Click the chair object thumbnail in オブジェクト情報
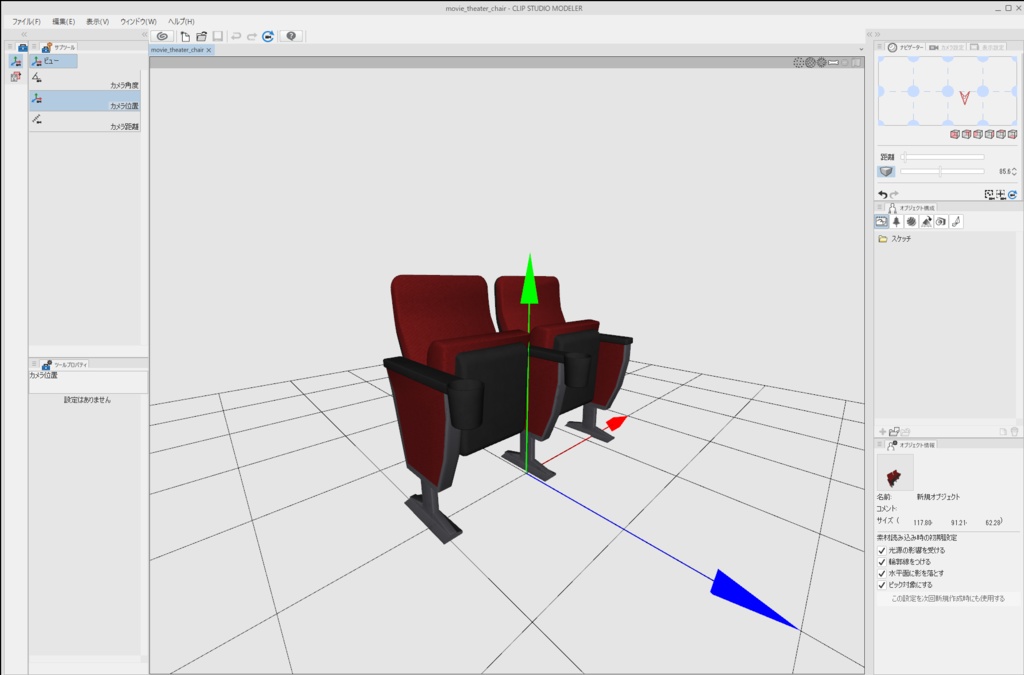1024x675 pixels. 895,473
